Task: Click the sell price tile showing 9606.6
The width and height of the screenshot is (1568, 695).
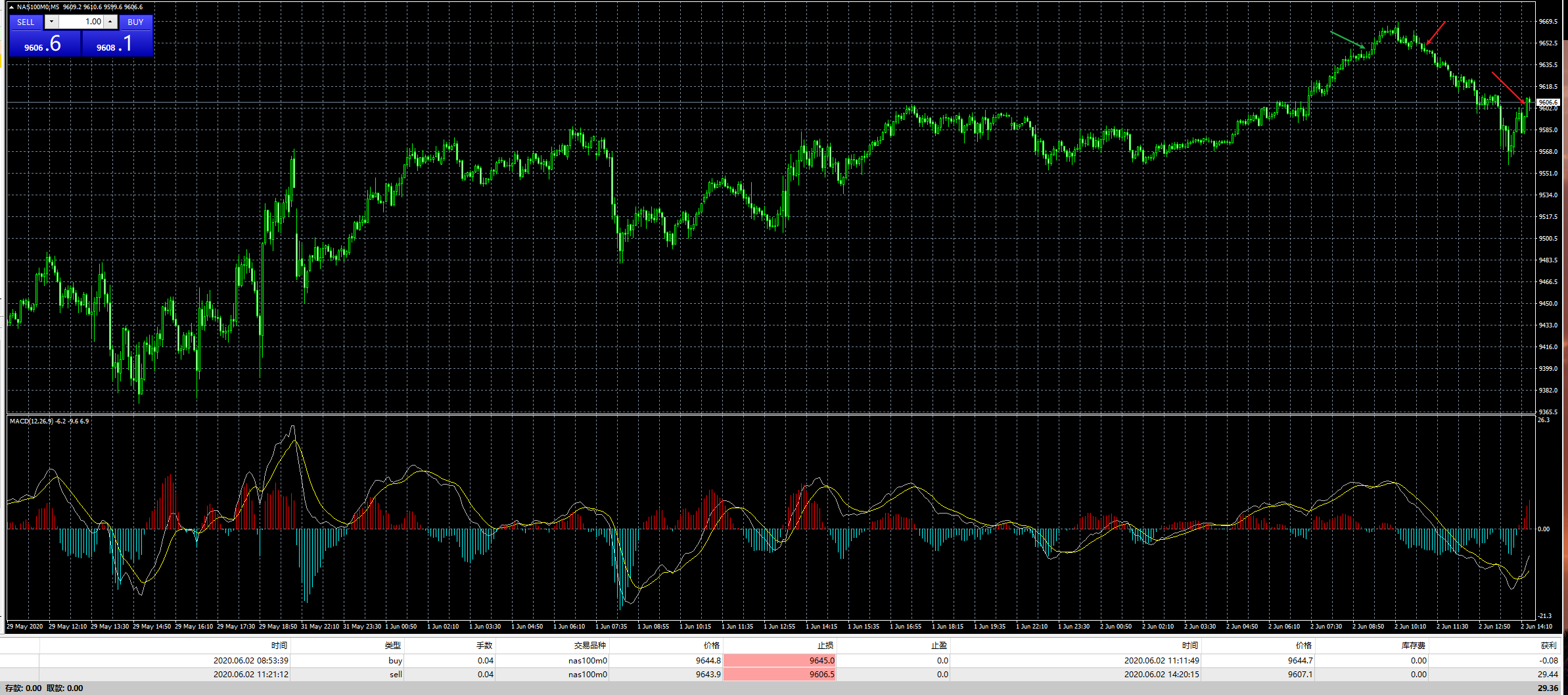Action: [45, 44]
